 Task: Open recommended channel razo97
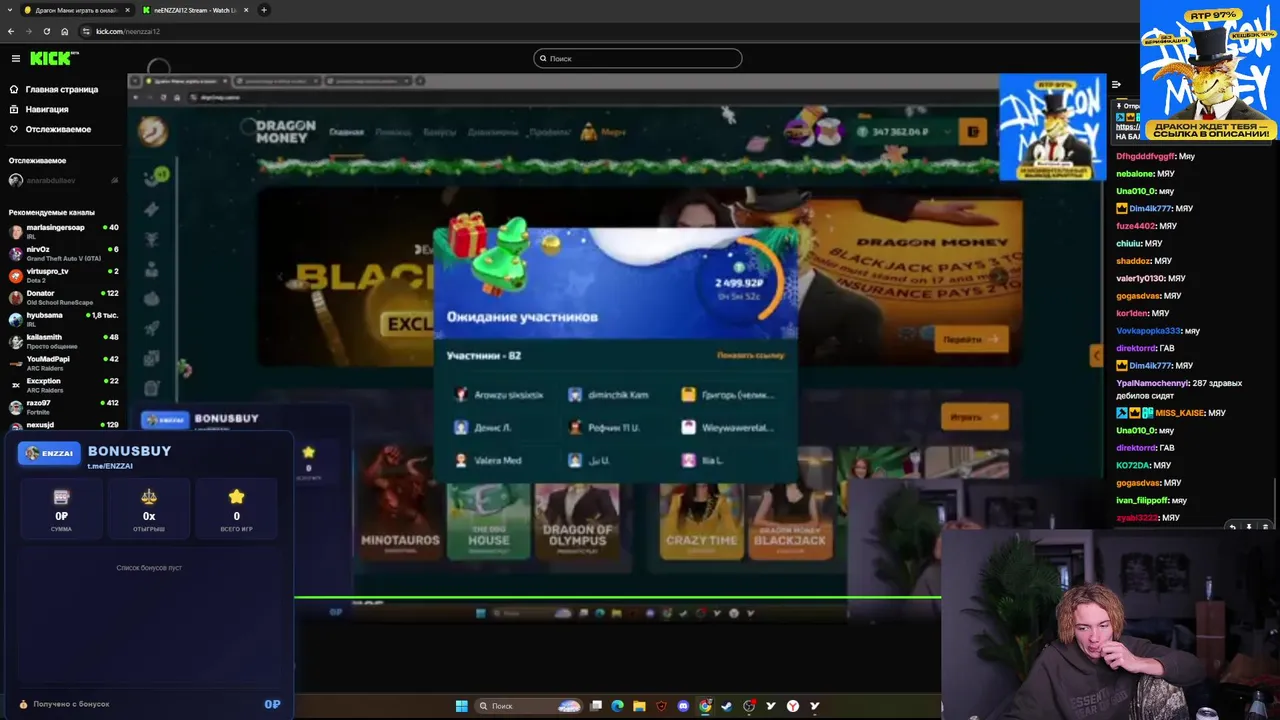point(63,407)
